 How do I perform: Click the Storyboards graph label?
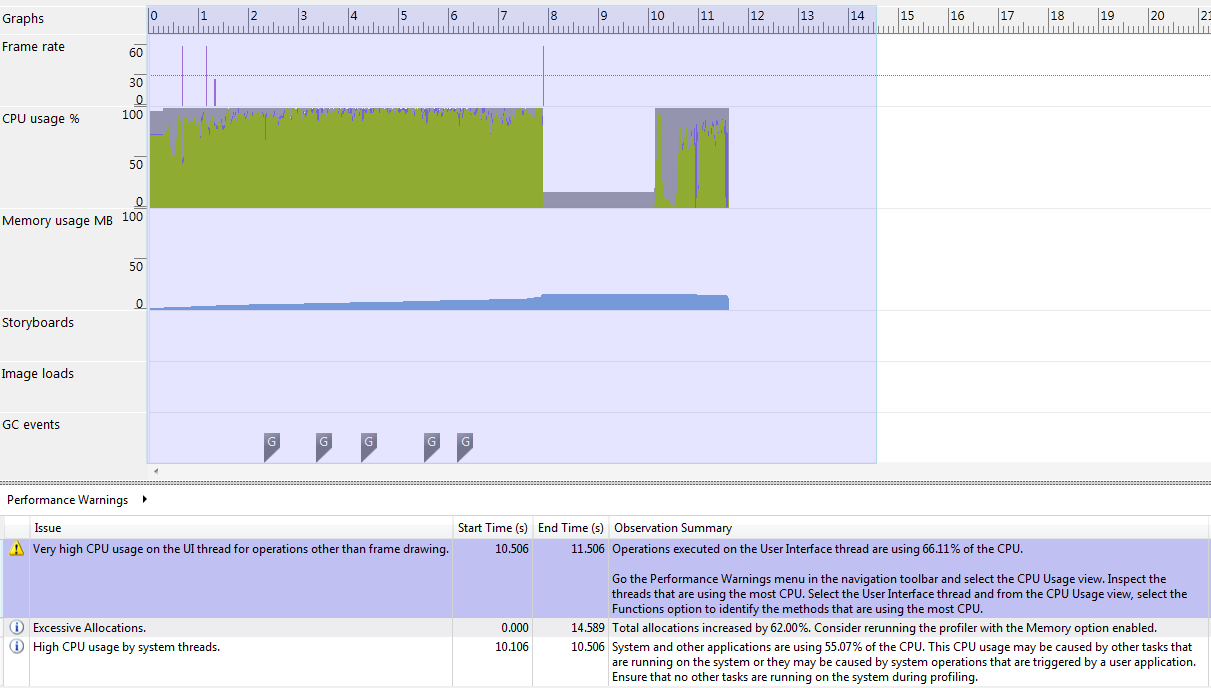[x=37, y=323]
